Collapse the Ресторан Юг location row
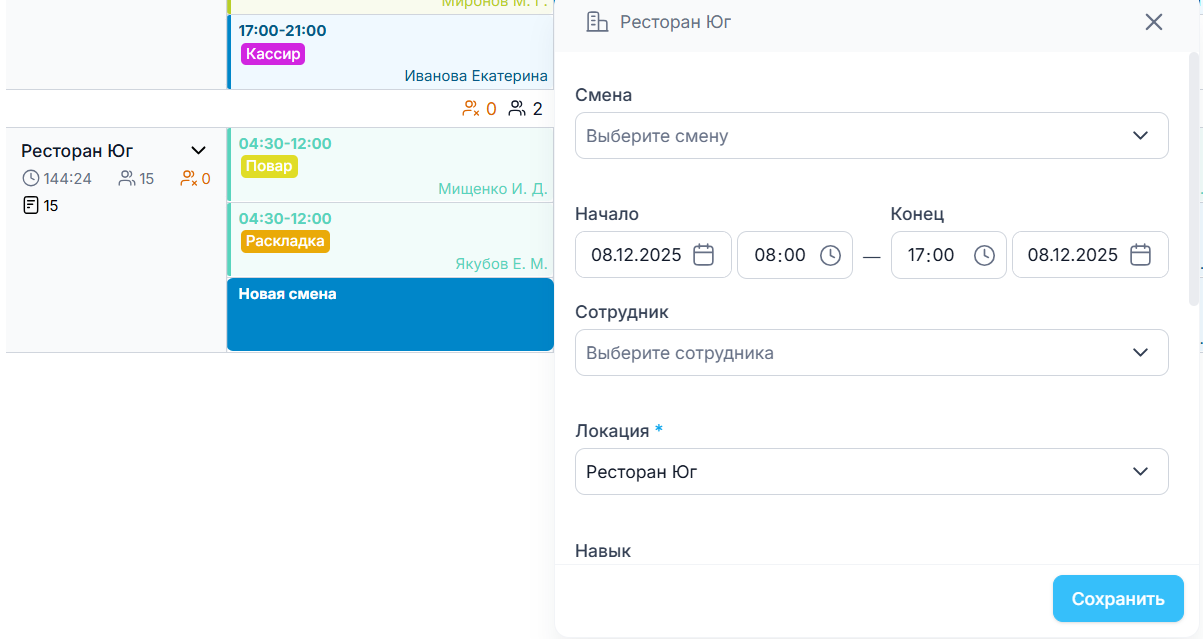This screenshot has width=1203, height=639. point(198,151)
